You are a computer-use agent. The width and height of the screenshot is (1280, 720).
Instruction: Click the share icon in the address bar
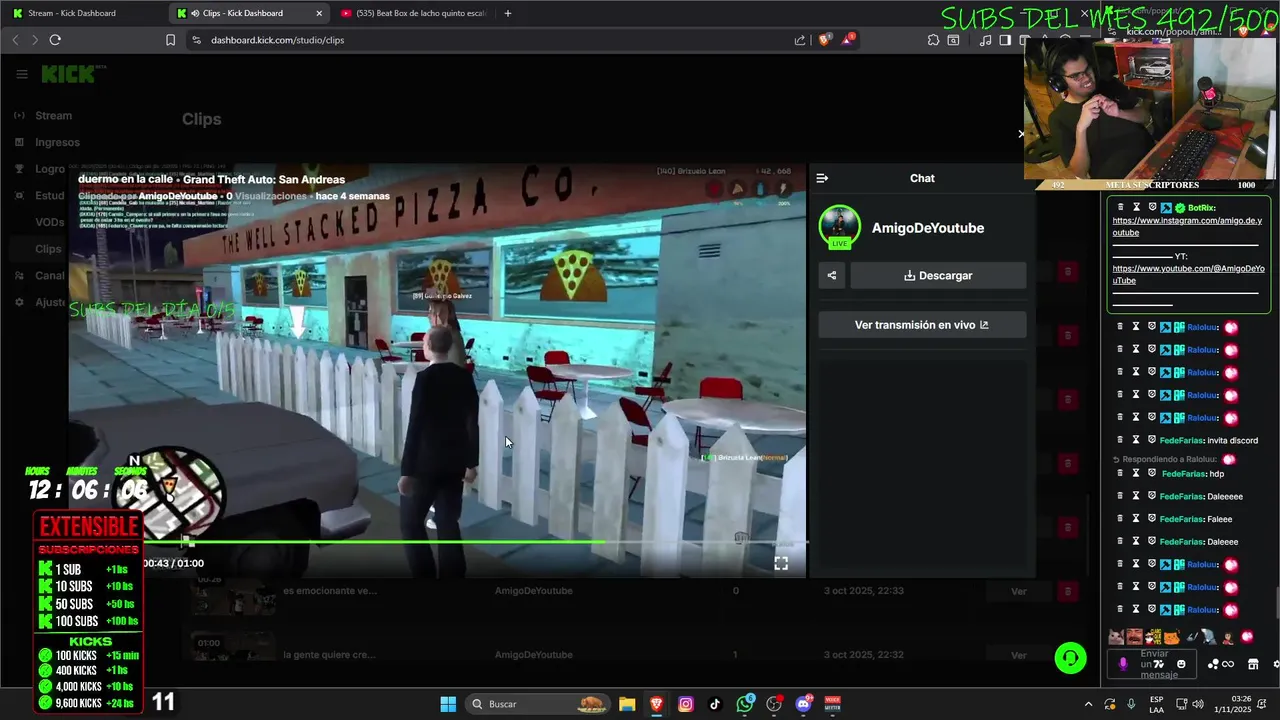(800, 40)
